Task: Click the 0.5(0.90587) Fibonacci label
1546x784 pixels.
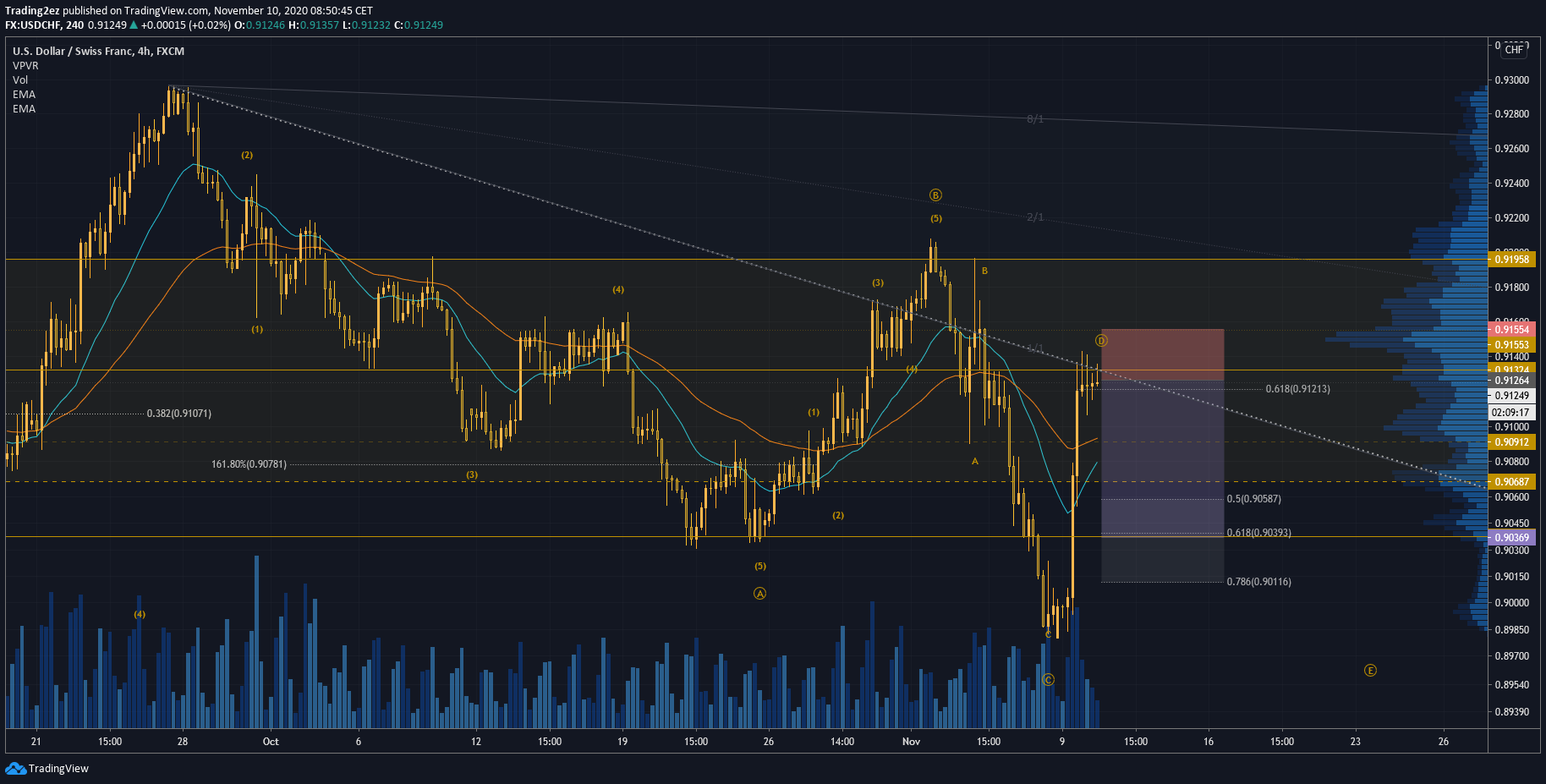Action: (x=1253, y=499)
